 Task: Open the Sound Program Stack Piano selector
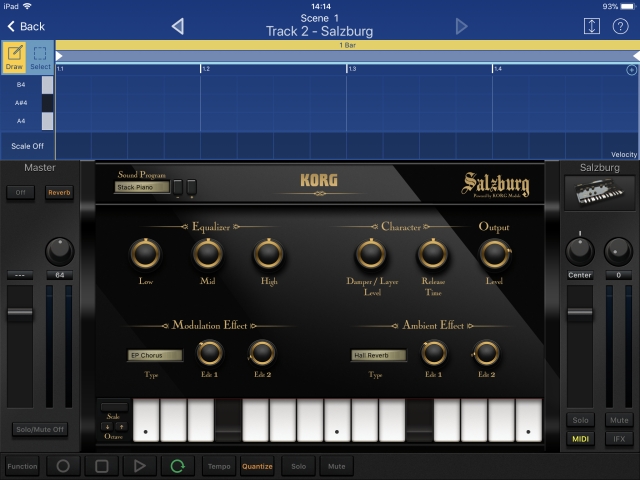(141, 187)
